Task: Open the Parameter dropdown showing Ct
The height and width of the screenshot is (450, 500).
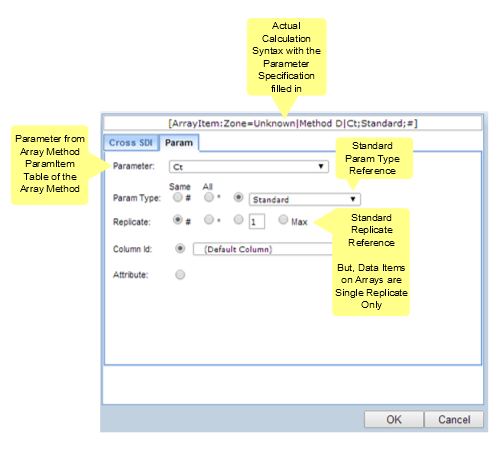Action: click(249, 167)
